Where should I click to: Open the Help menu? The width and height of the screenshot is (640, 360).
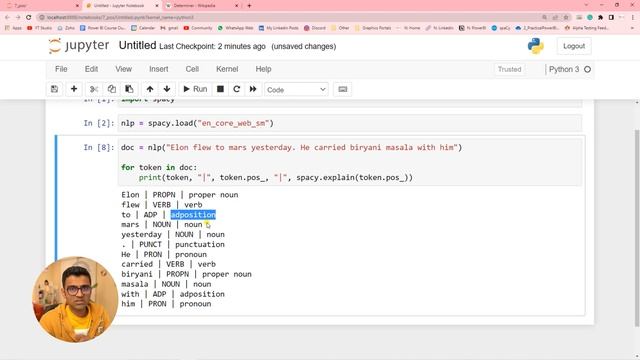[263, 69]
